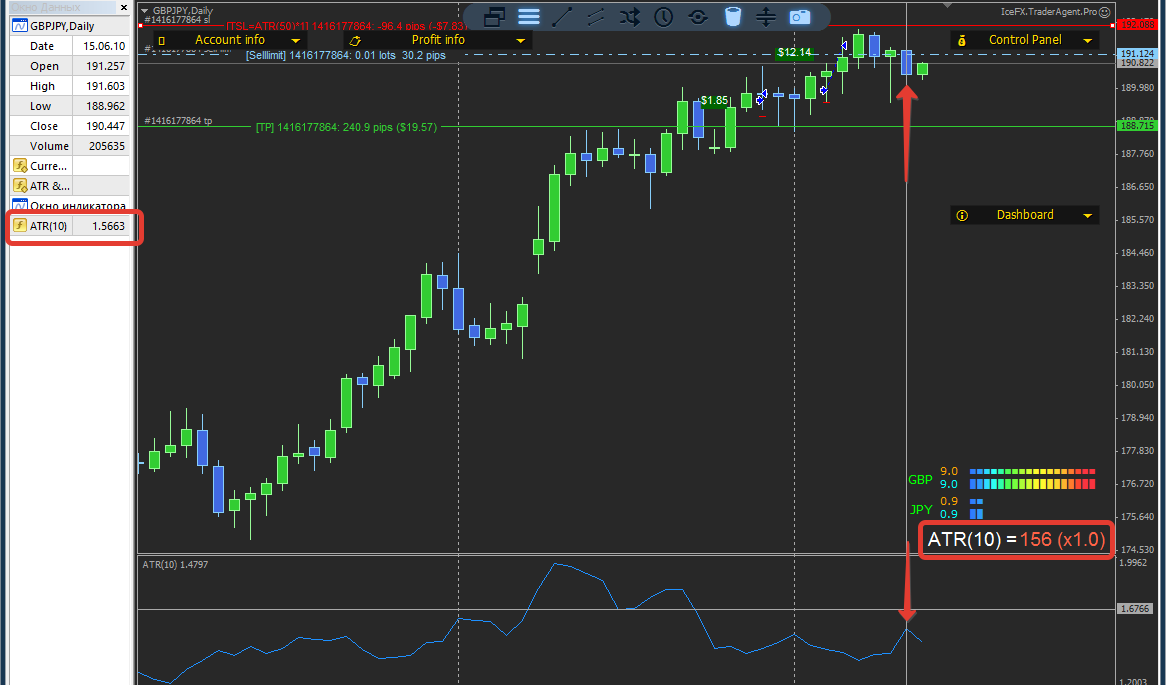Click the Окно индикатора row text
The image size is (1166, 685).
pos(78,206)
